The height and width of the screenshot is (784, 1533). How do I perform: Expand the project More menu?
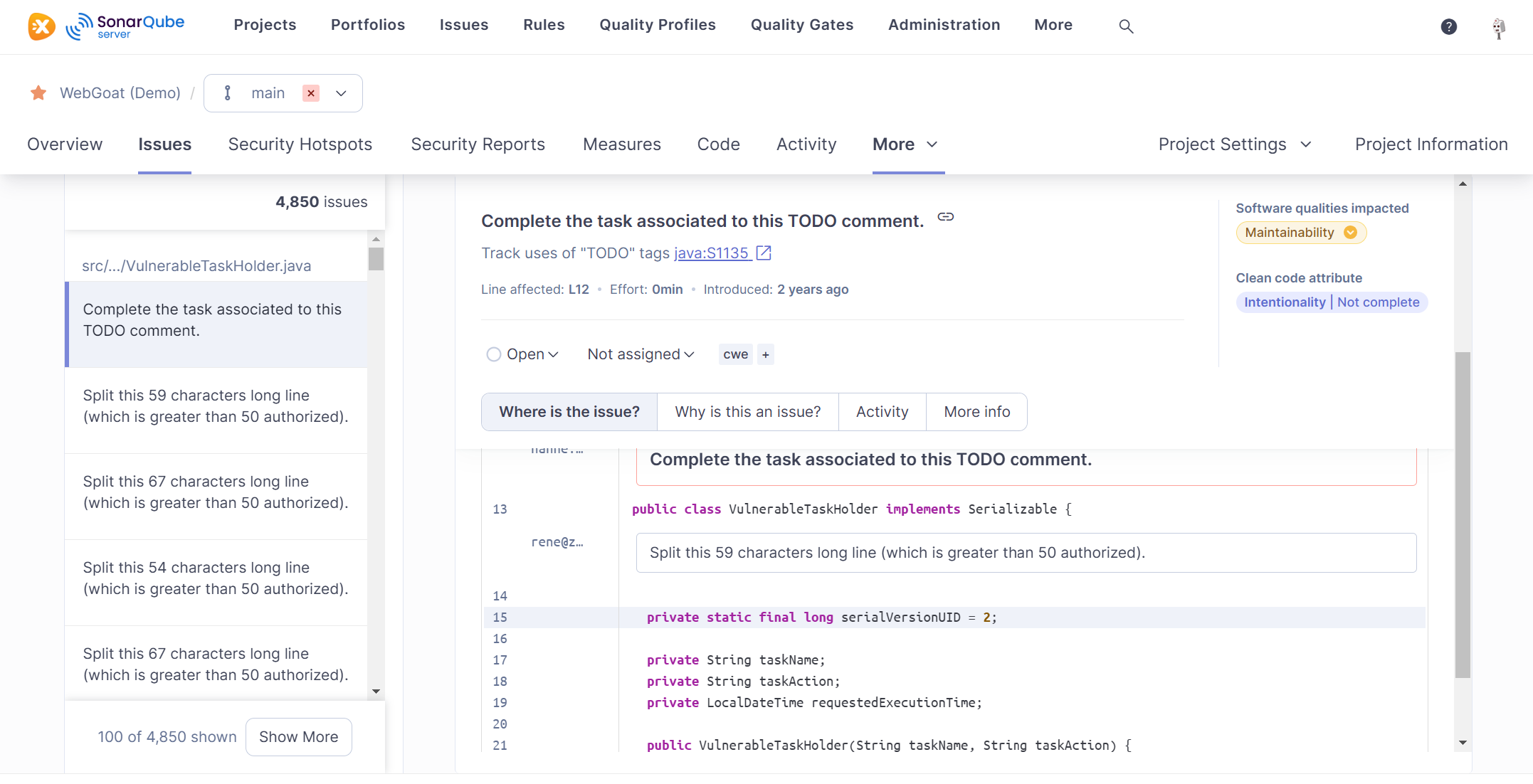click(905, 144)
